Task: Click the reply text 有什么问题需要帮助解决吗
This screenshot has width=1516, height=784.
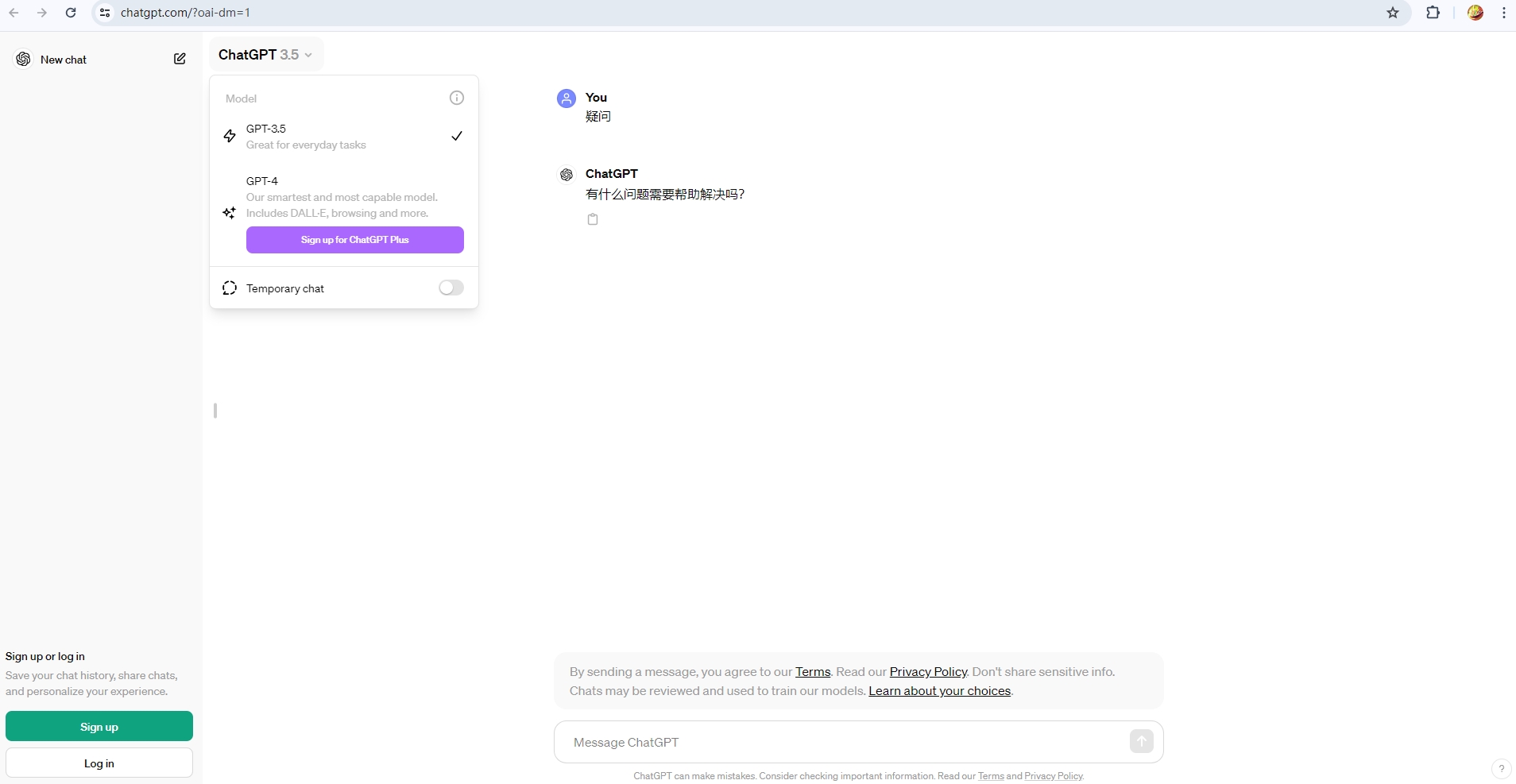Action: (x=665, y=195)
